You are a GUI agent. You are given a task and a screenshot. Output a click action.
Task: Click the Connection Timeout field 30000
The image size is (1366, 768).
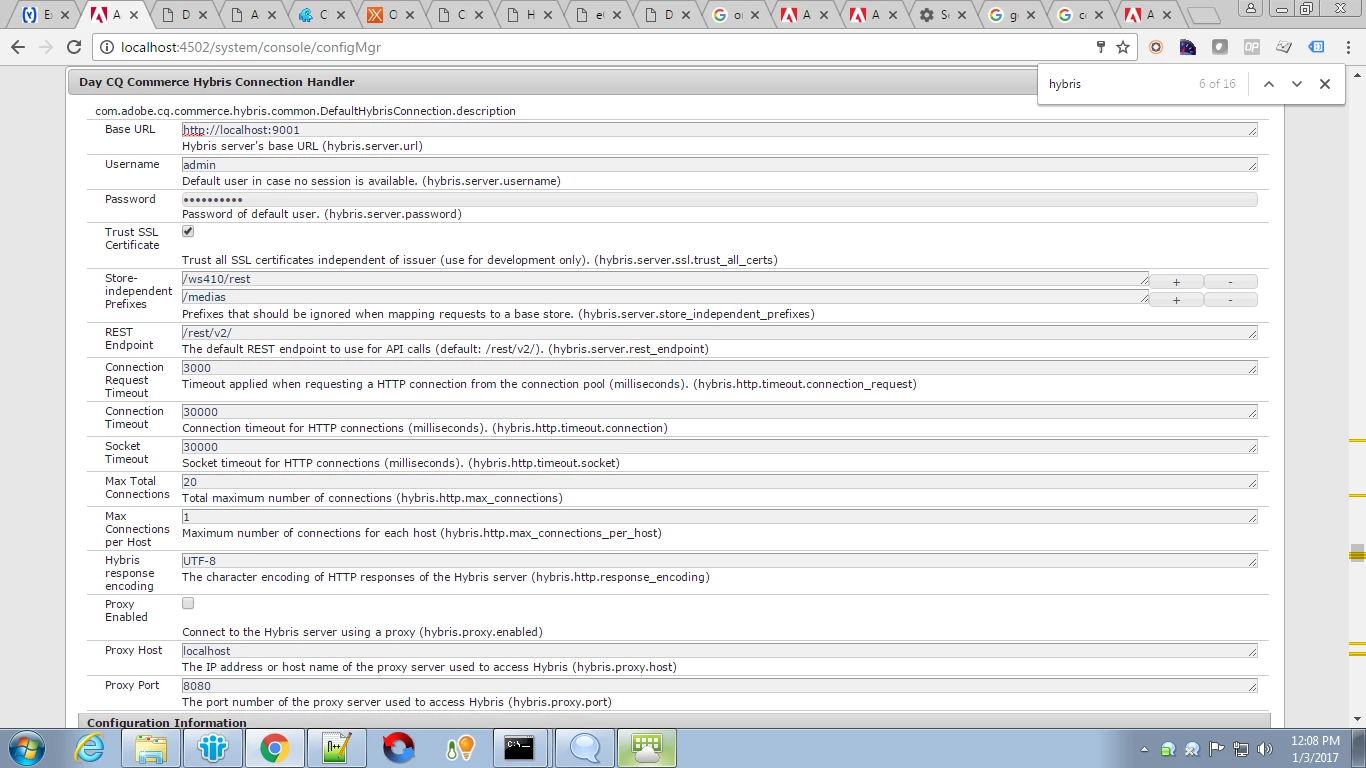coord(719,412)
